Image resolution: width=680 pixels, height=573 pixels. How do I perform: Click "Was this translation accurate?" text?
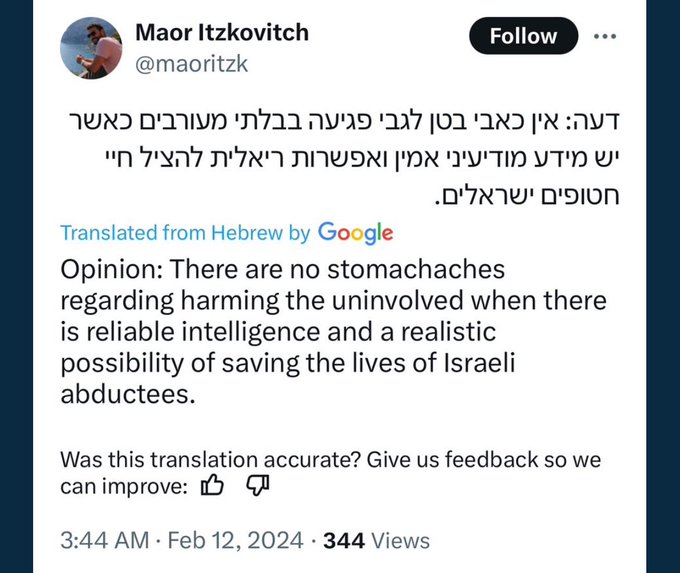209,460
